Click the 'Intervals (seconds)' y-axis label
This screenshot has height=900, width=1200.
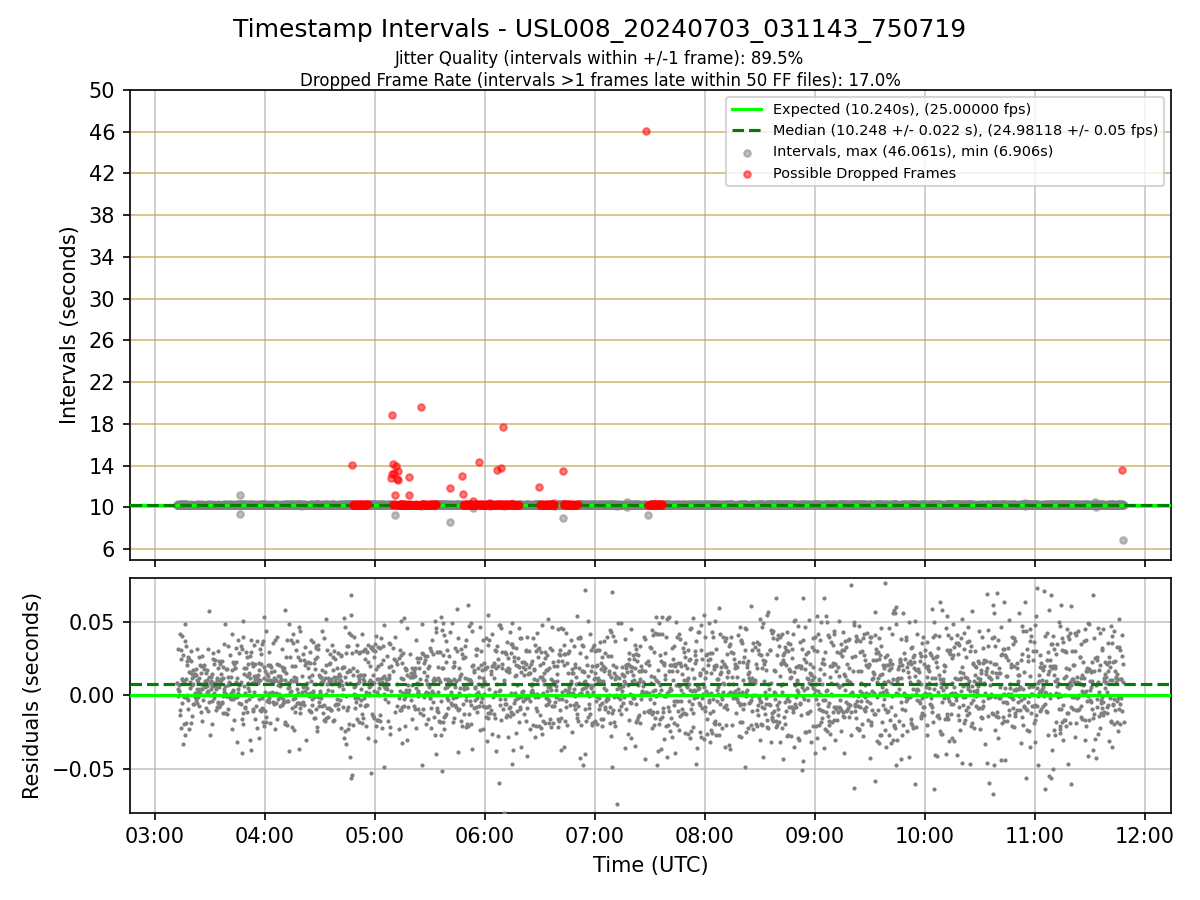coord(68,325)
